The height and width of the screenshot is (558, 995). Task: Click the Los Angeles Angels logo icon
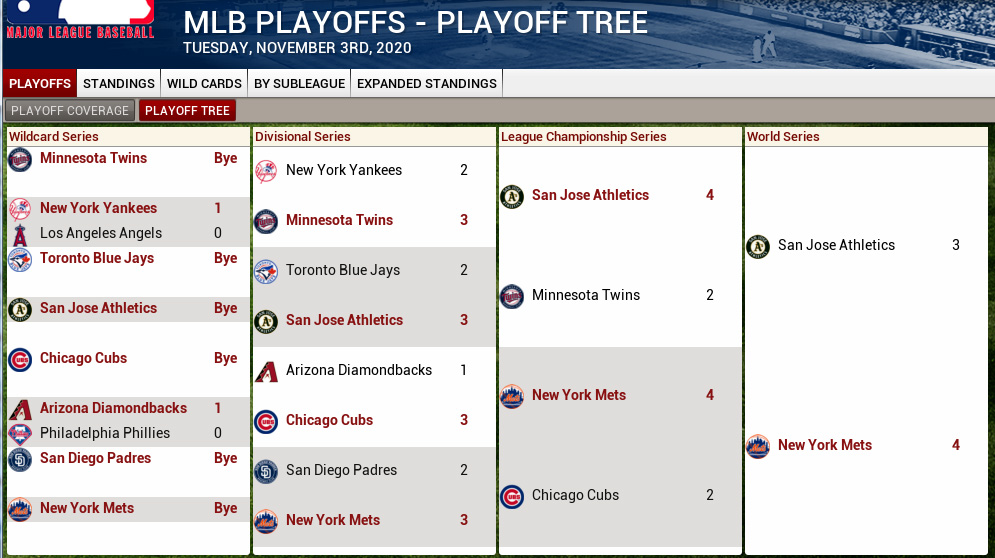(20, 234)
